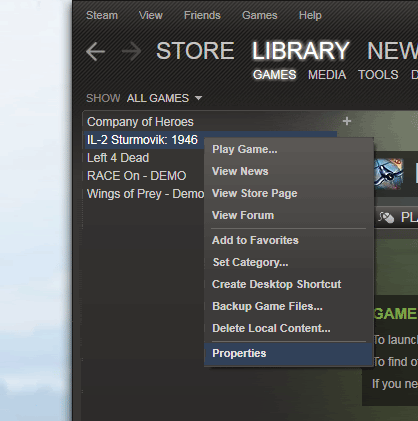Switch to the MEDIA sub-tab
Viewport: 418px width, 421px height.
coord(327,75)
